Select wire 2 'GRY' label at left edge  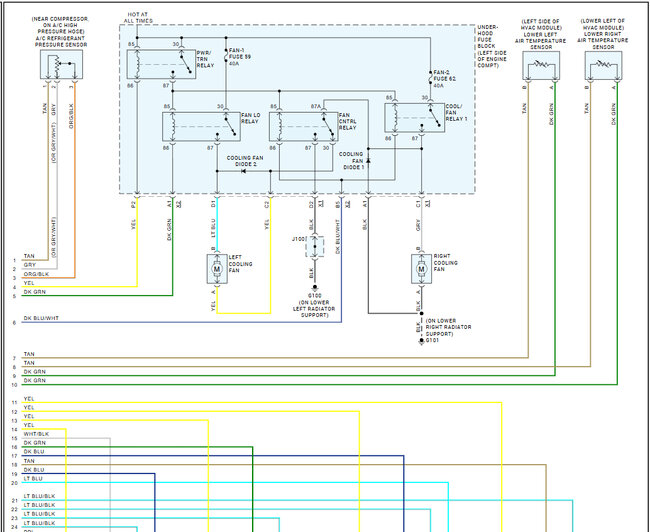click(30, 265)
